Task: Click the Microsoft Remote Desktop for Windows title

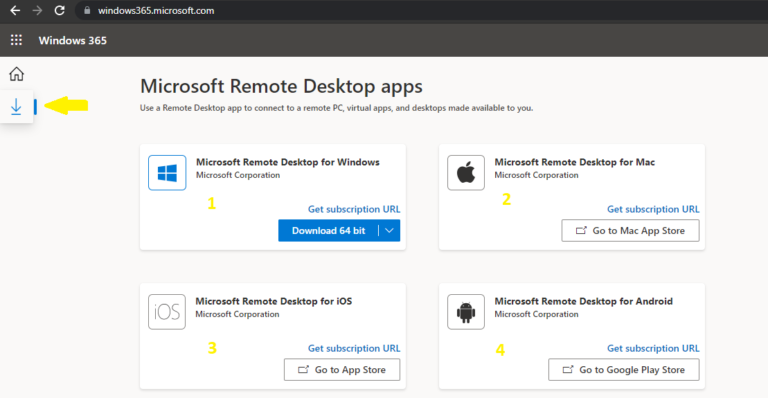Action: coord(288,162)
